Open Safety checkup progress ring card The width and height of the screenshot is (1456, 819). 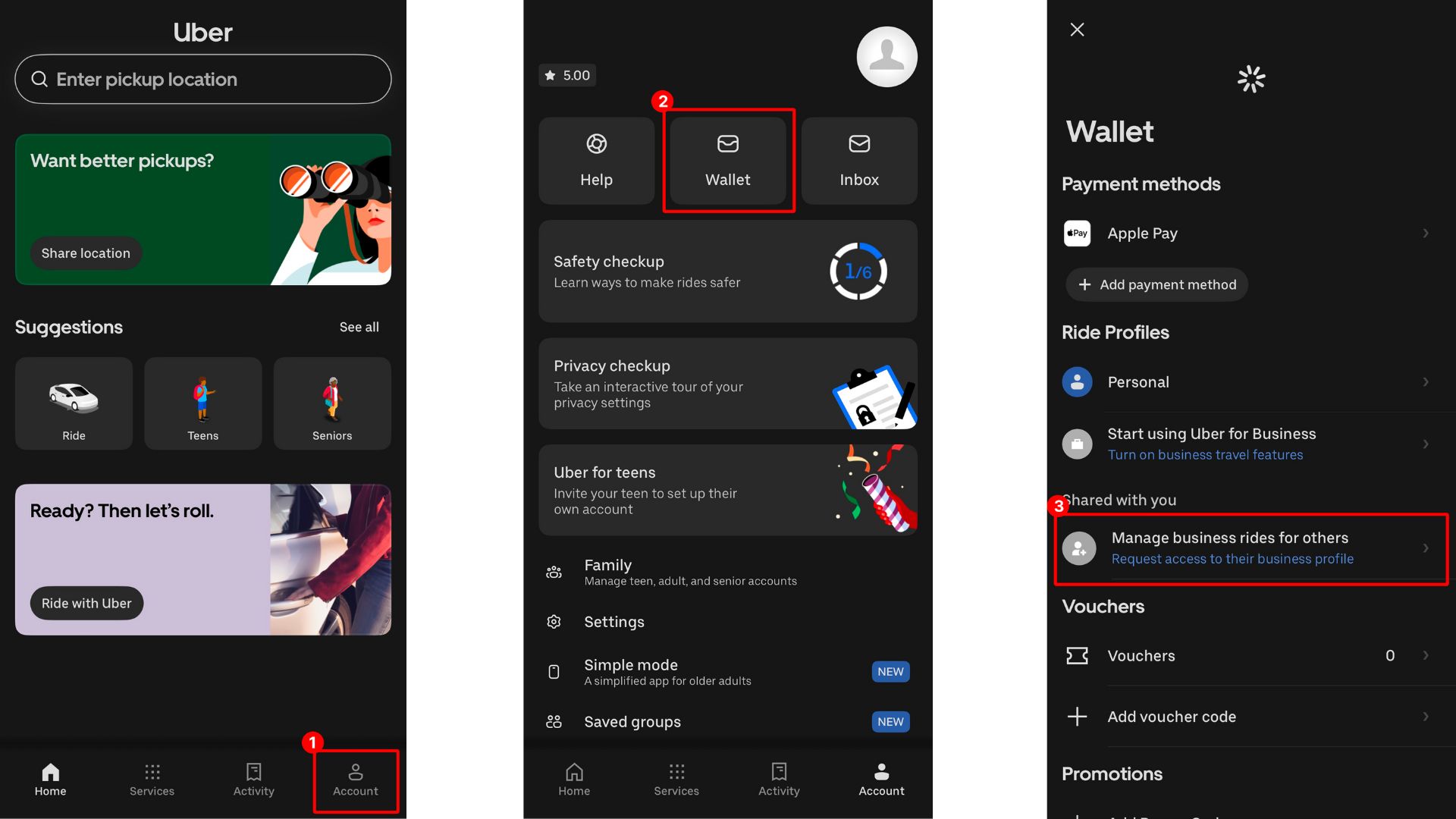point(726,271)
